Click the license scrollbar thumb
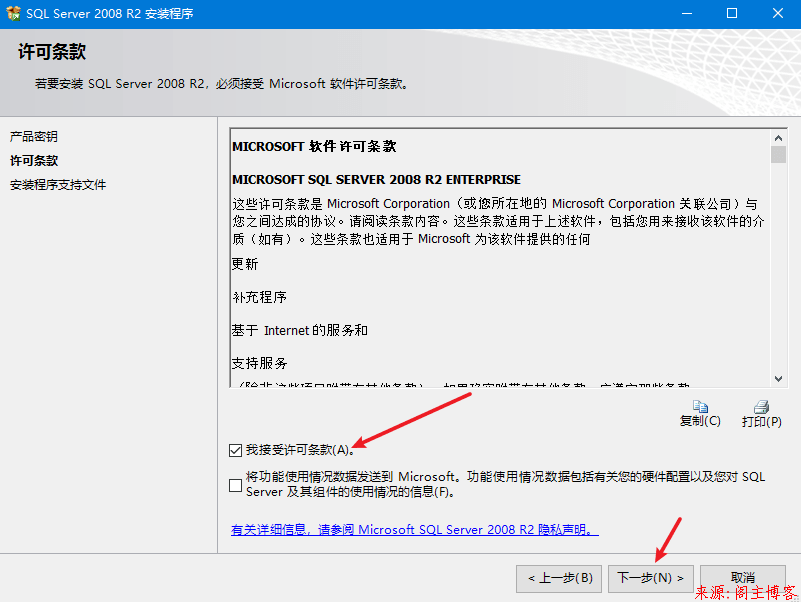Image resolution: width=801 pixels, height=602 pixels. pos(778,154)
